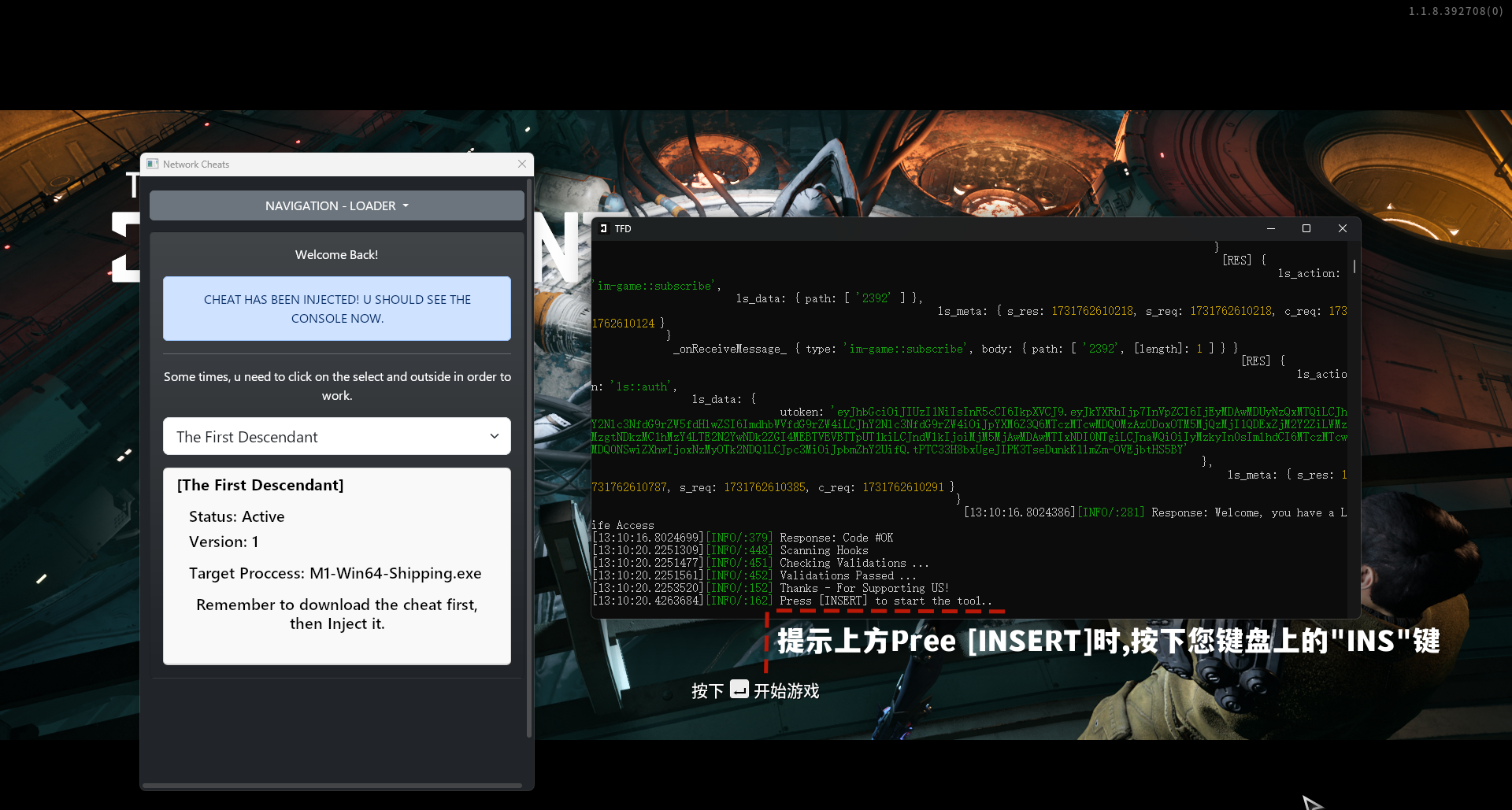Click the horizontal scrollbar at loader window bottom
Image resolution: width=1512 pixels, height=810 pixels.
pos(332,785)
